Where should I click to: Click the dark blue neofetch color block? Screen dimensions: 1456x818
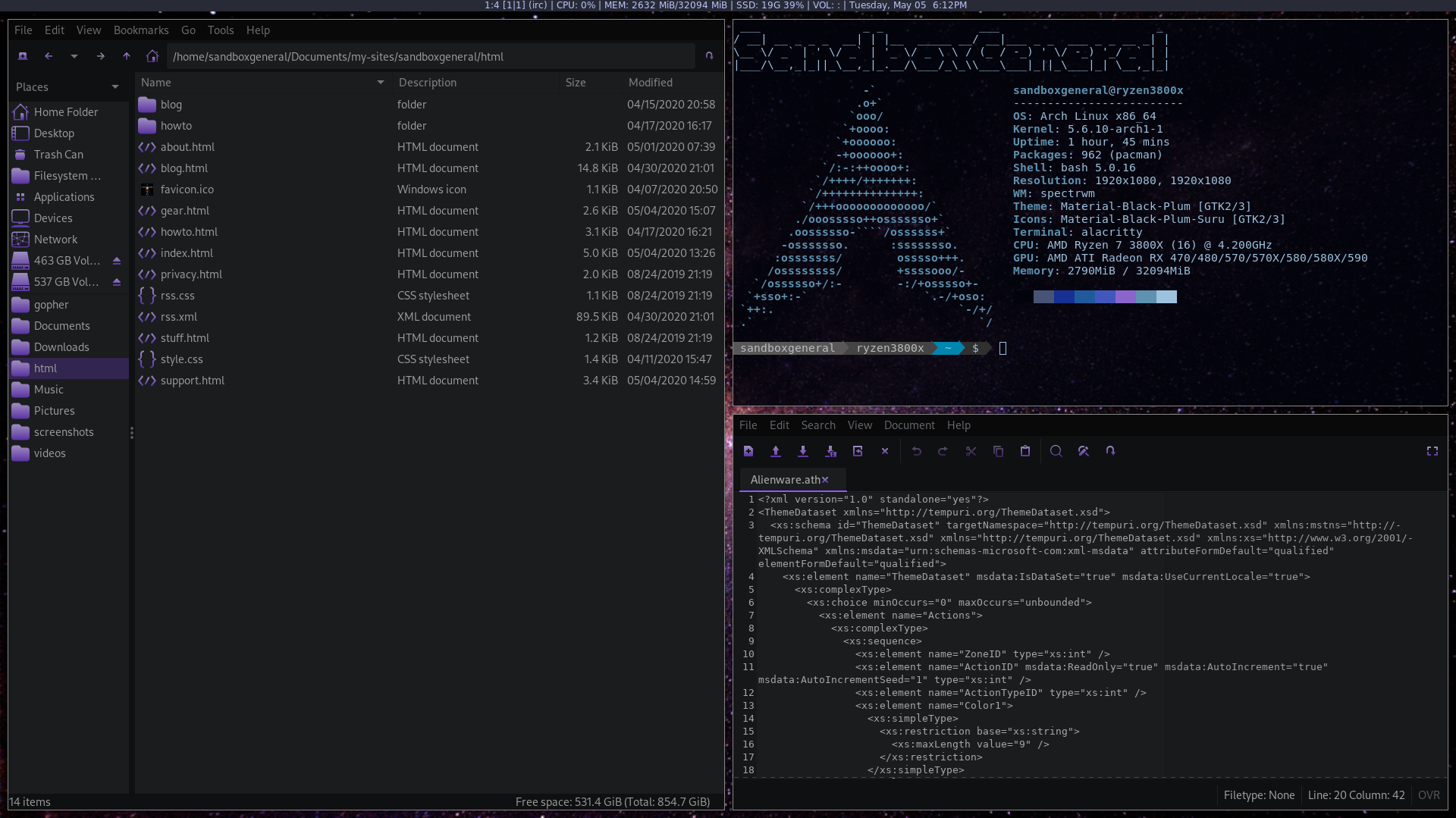[1064, 296]
